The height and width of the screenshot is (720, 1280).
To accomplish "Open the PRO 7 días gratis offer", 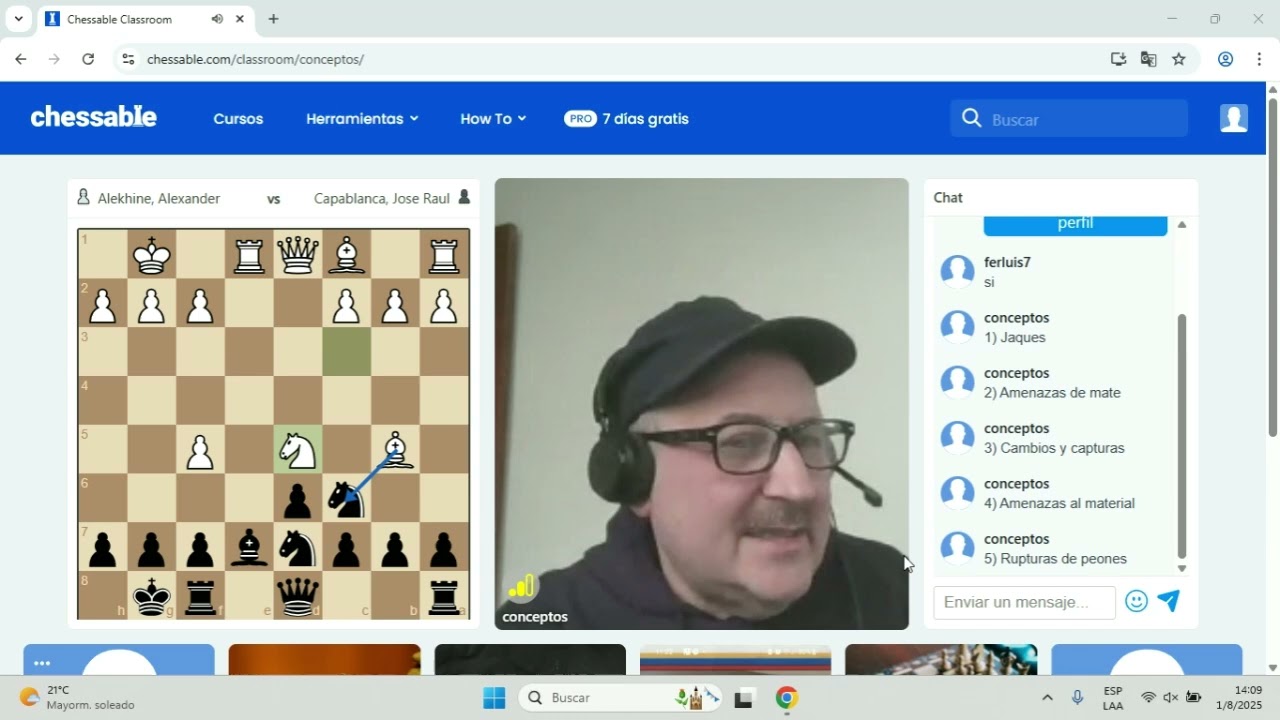I will 627,119.
